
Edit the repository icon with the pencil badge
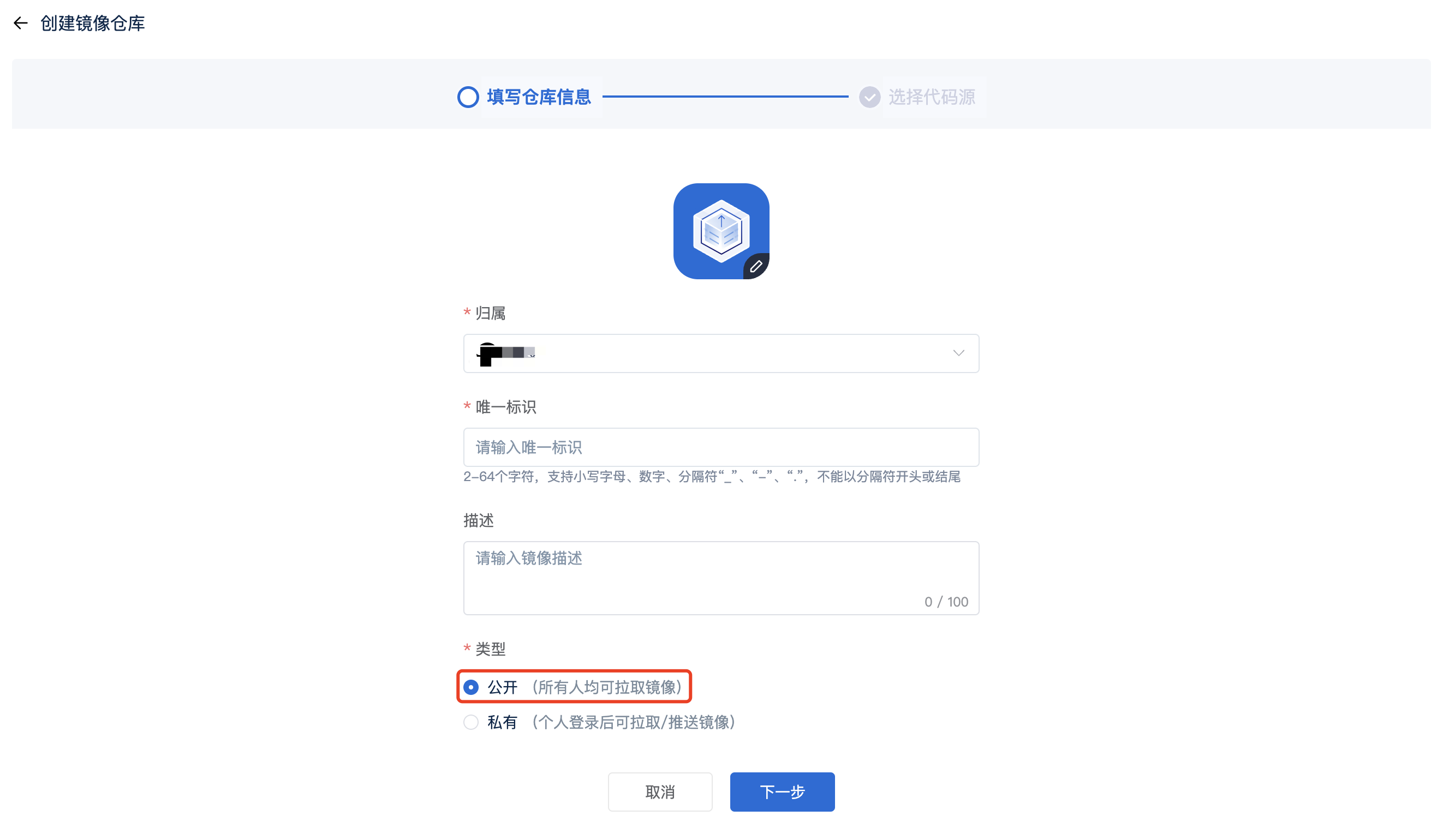coord(756,267)
